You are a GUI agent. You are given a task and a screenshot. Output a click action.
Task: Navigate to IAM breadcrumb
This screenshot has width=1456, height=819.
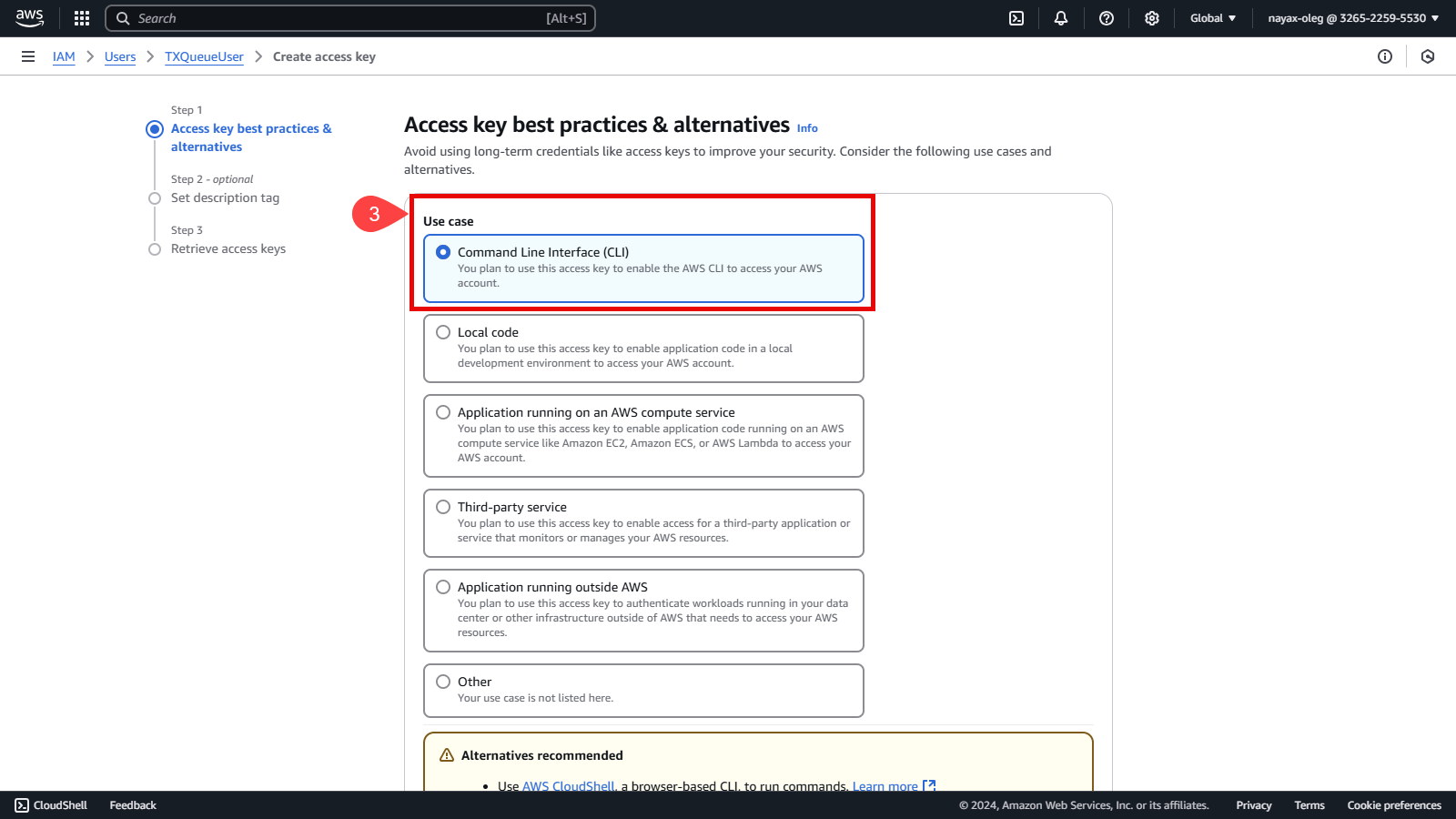coord(64,56)
